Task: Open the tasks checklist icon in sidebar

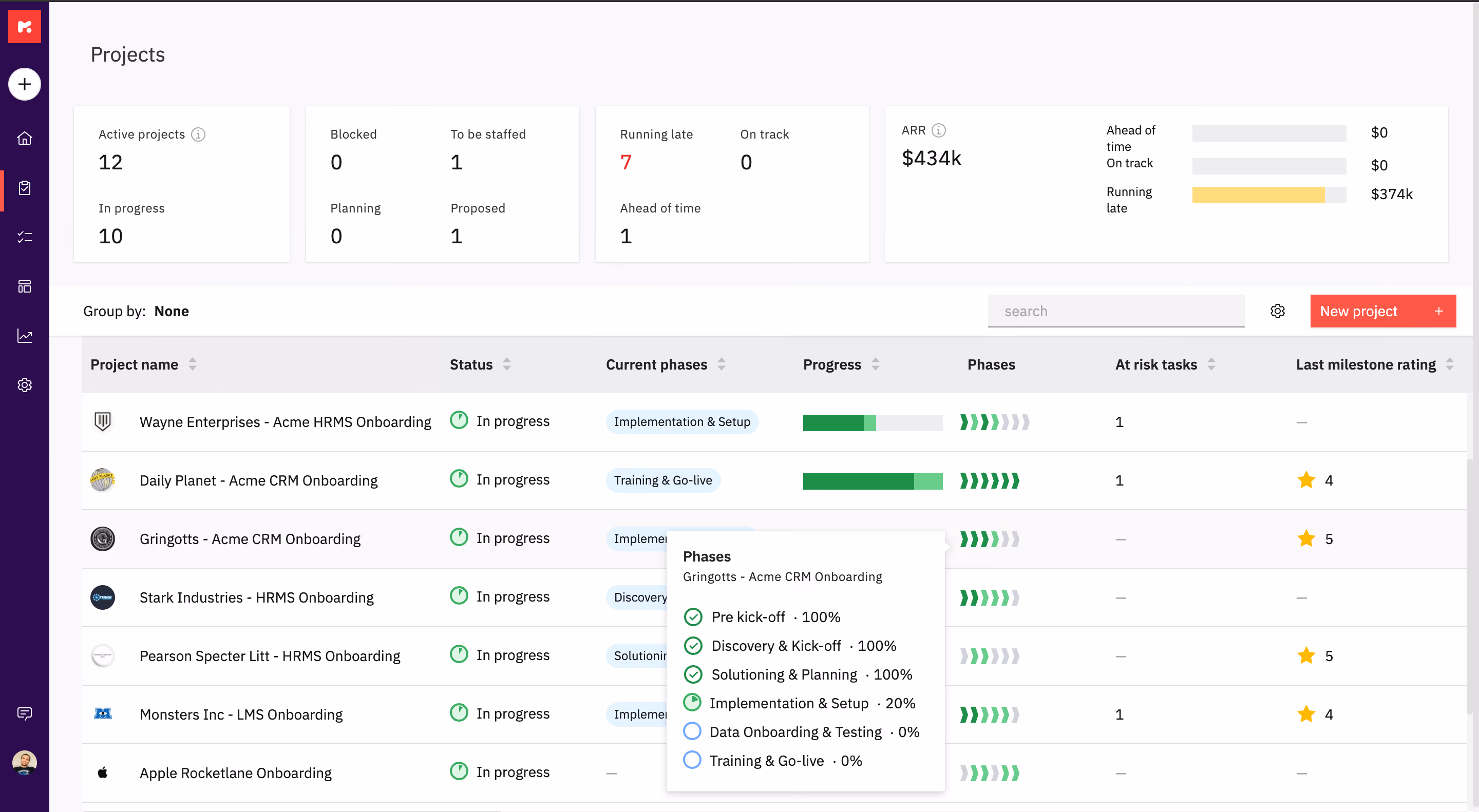Action: 25,237
